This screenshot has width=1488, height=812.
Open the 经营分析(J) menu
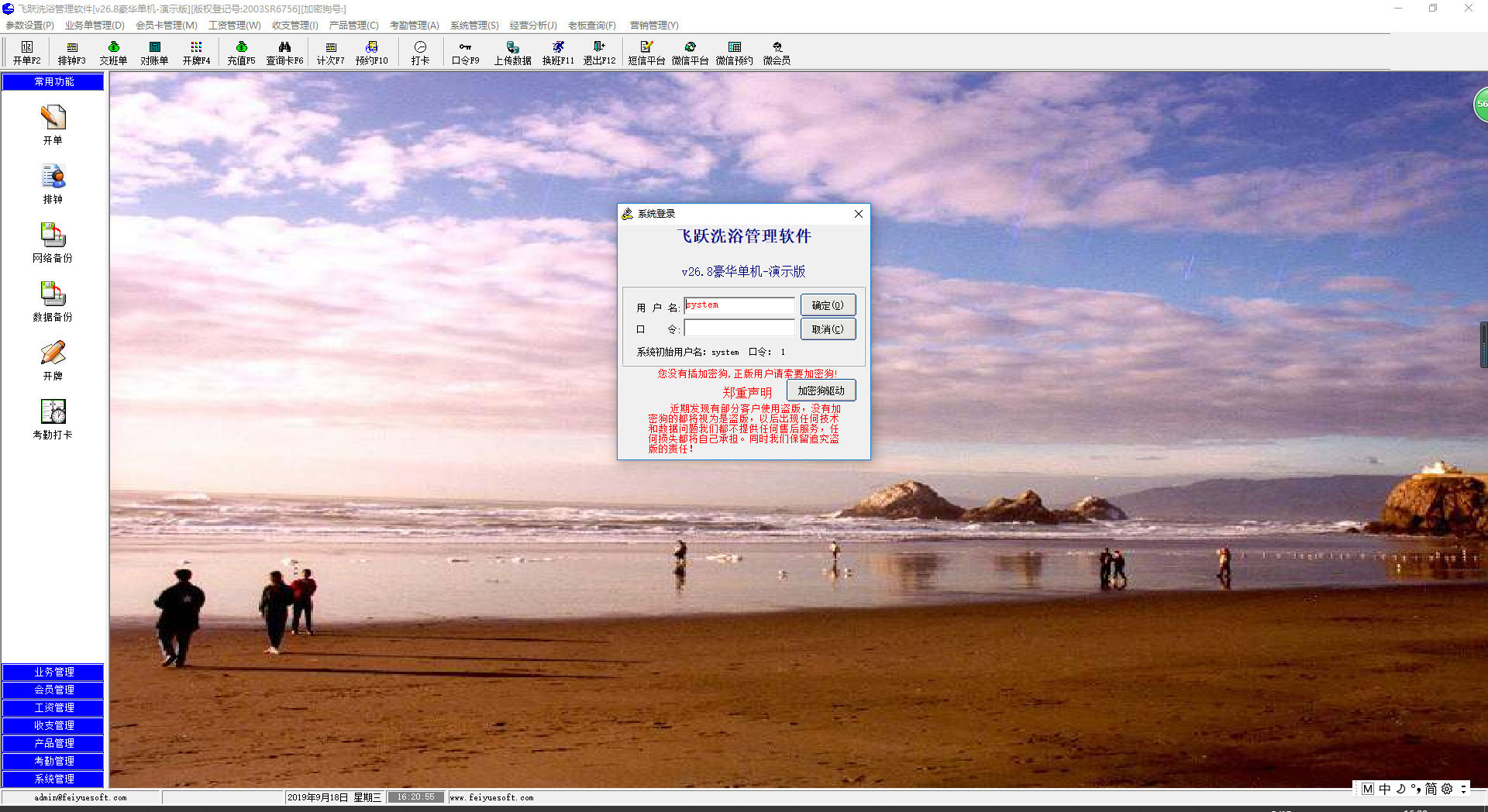(532, 25)
